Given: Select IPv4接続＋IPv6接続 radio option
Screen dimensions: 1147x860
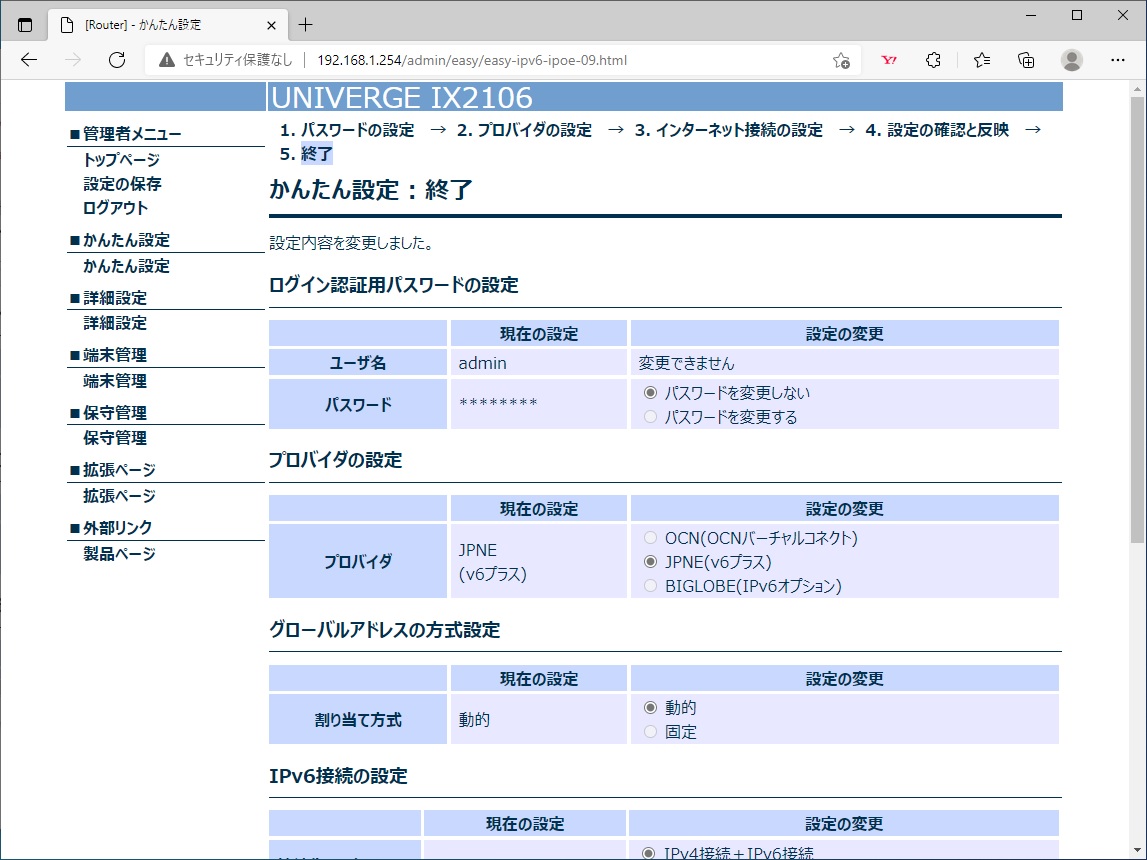Looking at the screenshot, I should pos(648,853).
